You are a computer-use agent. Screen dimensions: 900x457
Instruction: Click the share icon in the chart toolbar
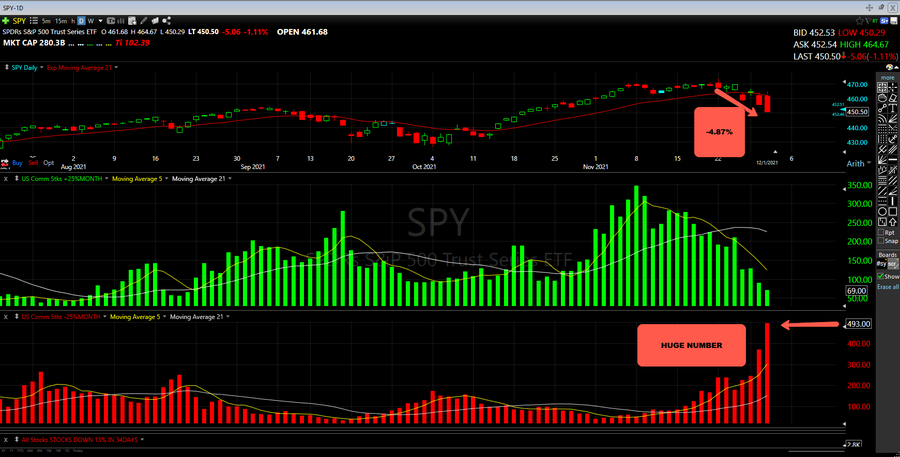coord(166,21)
